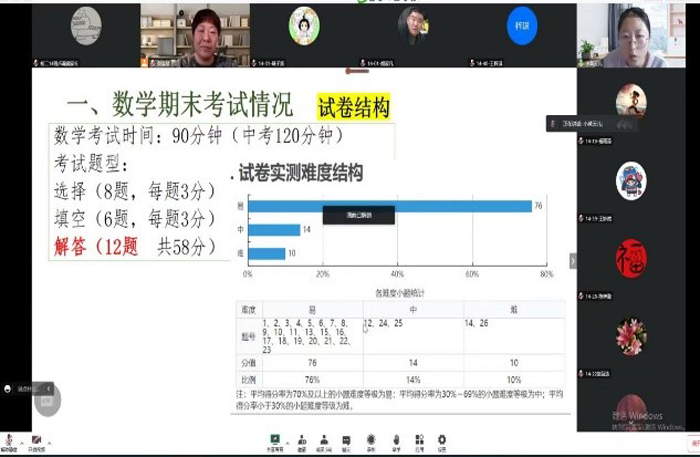The width and height of the screenshot is (700, 457).
Task: Turn on the camera video button
Action: 37,443
